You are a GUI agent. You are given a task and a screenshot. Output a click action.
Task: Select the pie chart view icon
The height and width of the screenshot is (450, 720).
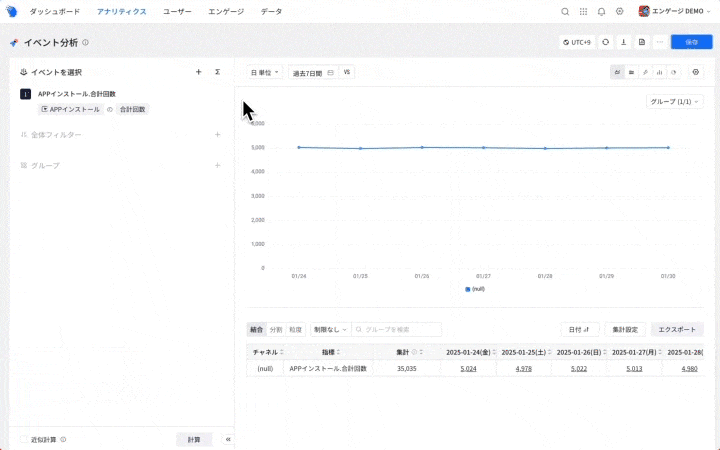point(674,72)
